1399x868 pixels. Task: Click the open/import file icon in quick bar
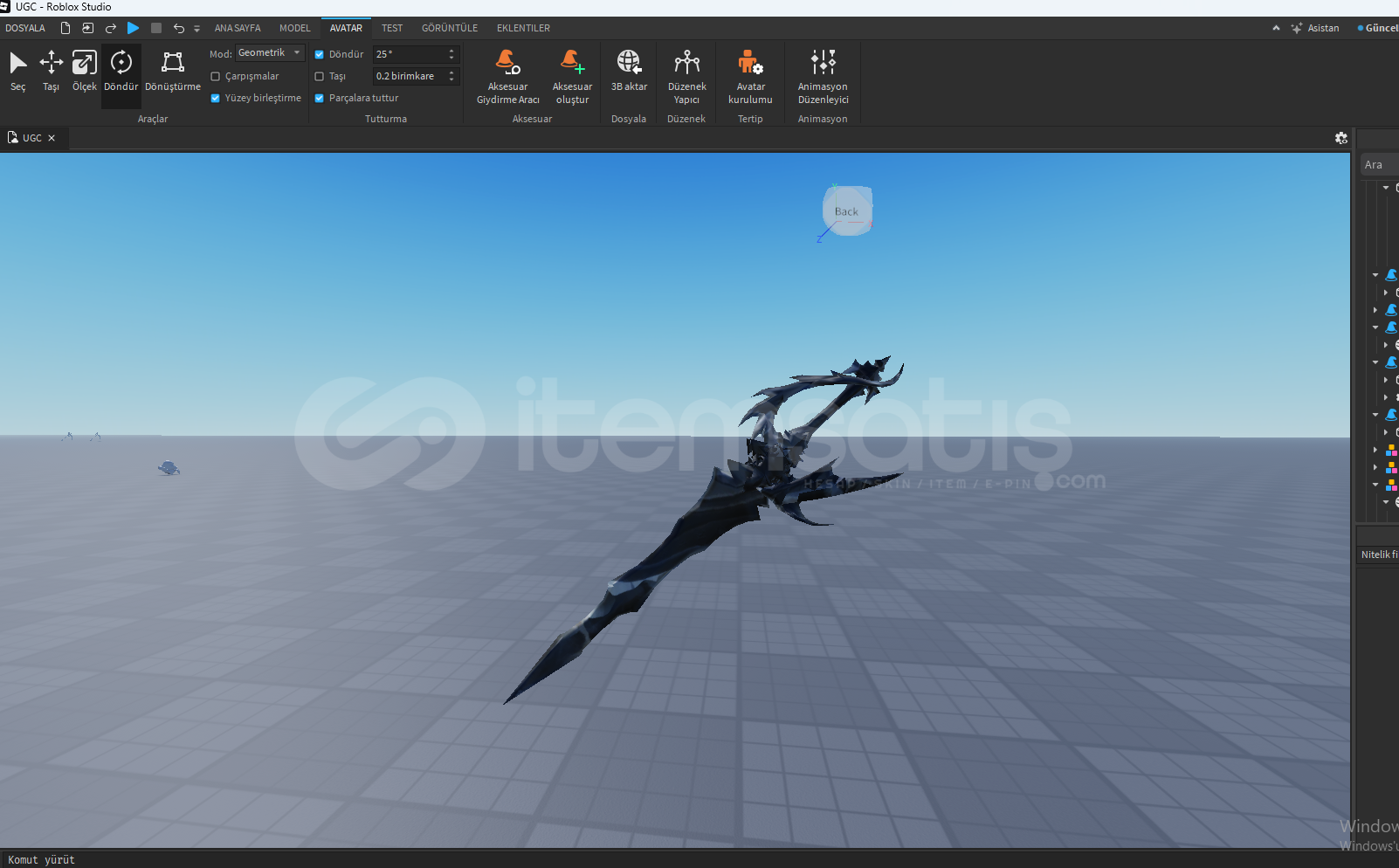coord(88,28)
